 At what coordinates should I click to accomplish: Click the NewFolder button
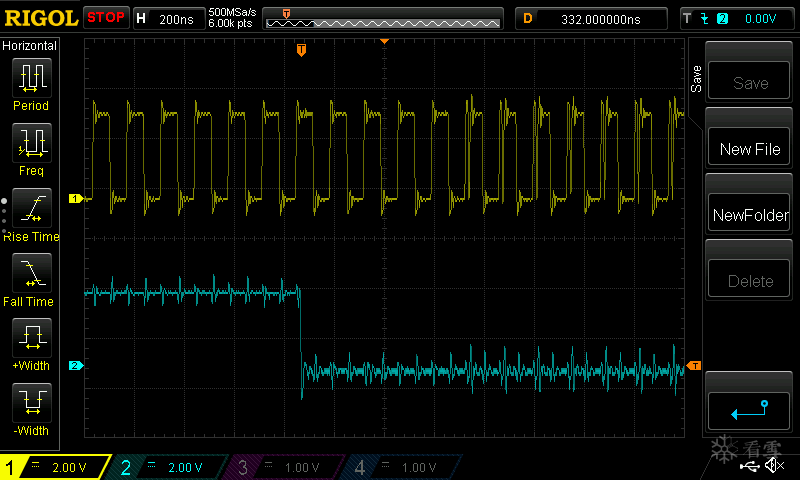(x=749, y=213)
